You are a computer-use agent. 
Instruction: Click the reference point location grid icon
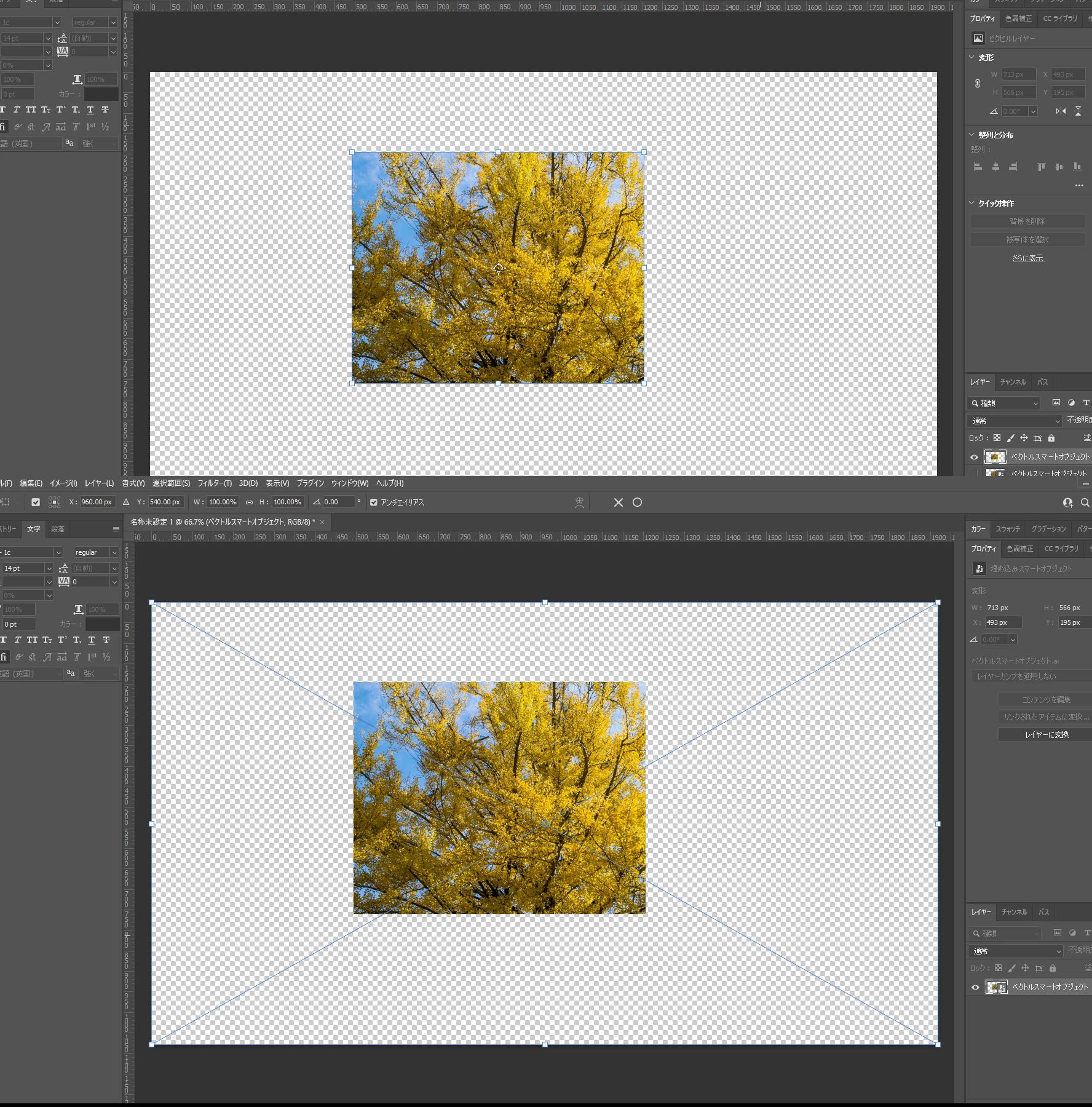pos(54,502)
